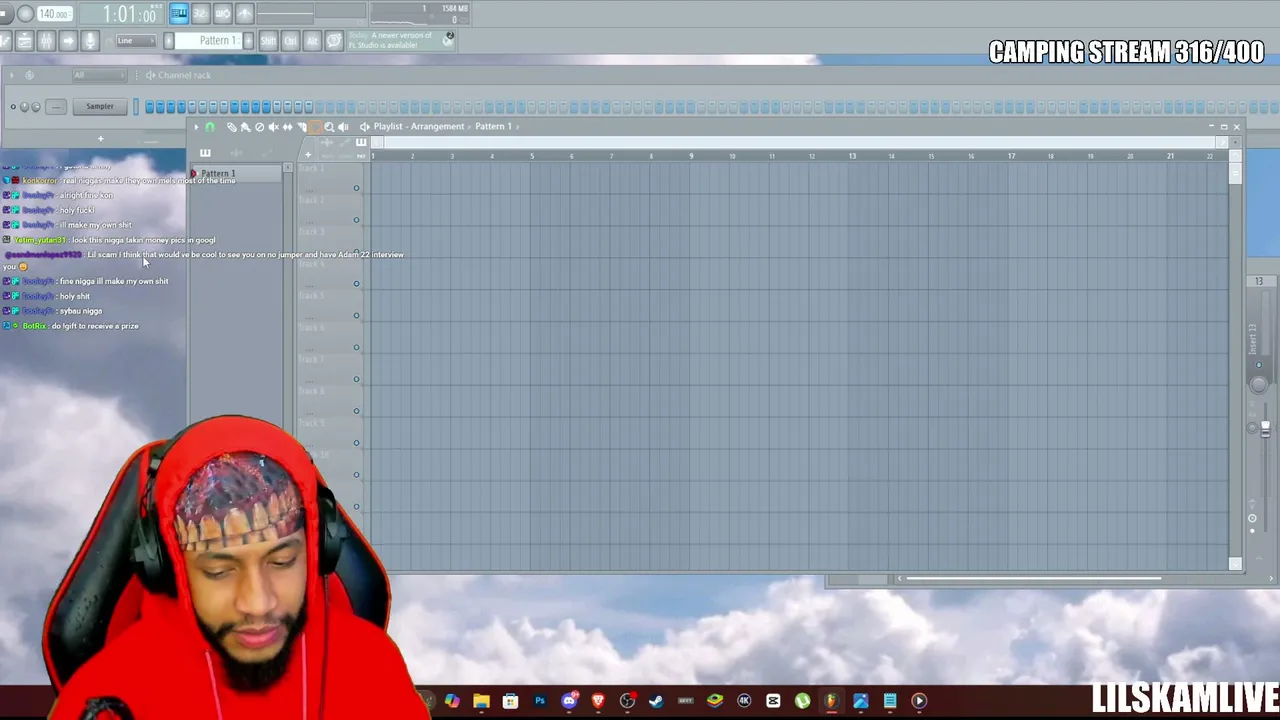This screenshot has width=1280, height=720.
Task: Select the Paint brush tool in Playlist
Action: 245,127
